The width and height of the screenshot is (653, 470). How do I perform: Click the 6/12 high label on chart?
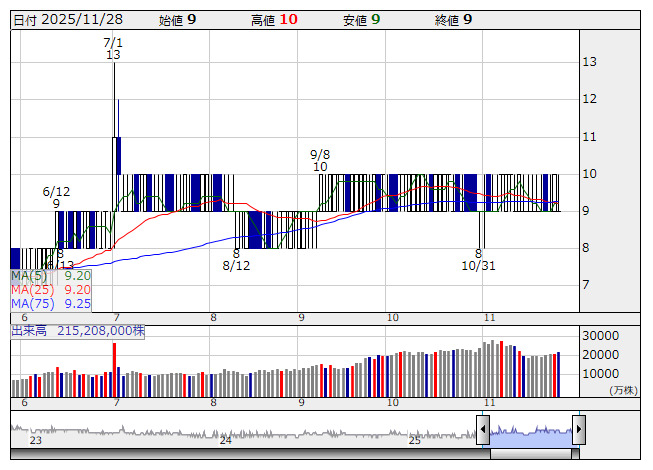tap(56, 197)
